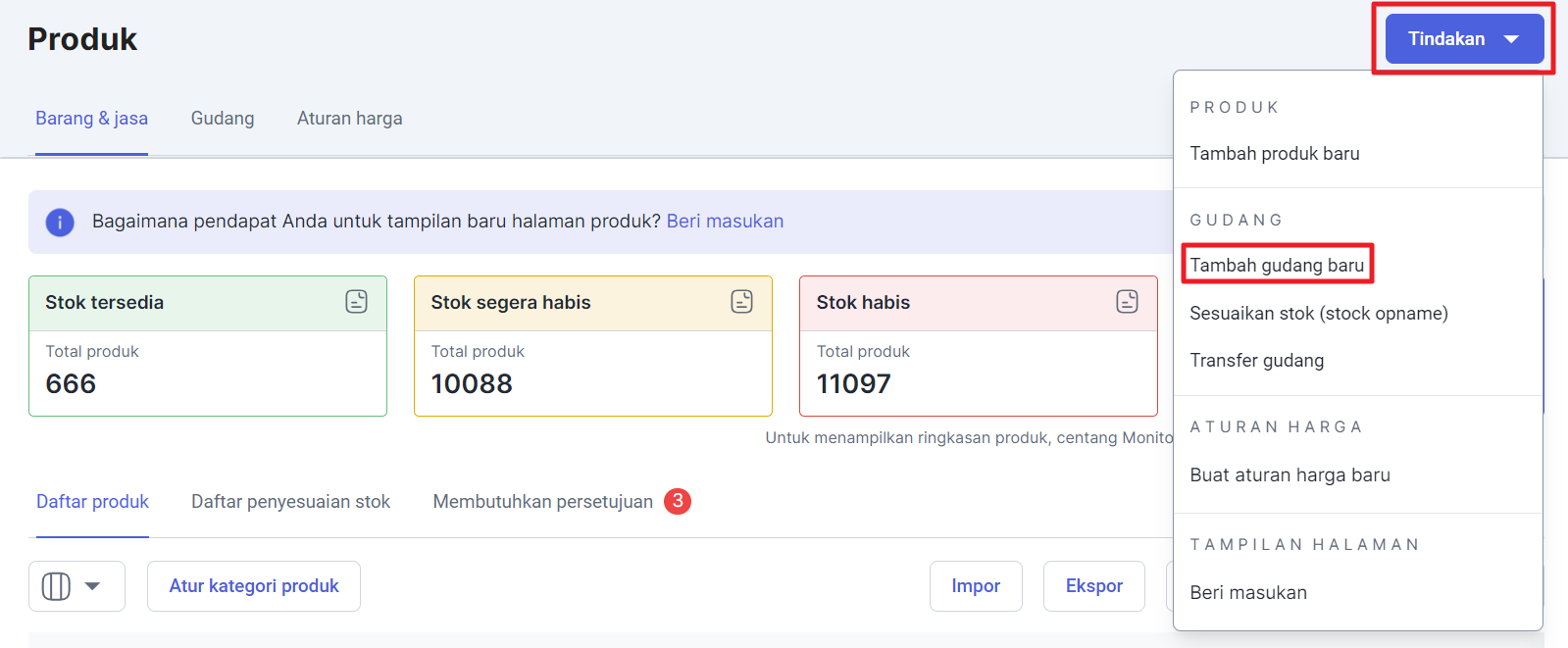The width and height of the screenshot is (1568, 648).
Task: Click the Stok tersedia card icon
Action: click(357, 302)
